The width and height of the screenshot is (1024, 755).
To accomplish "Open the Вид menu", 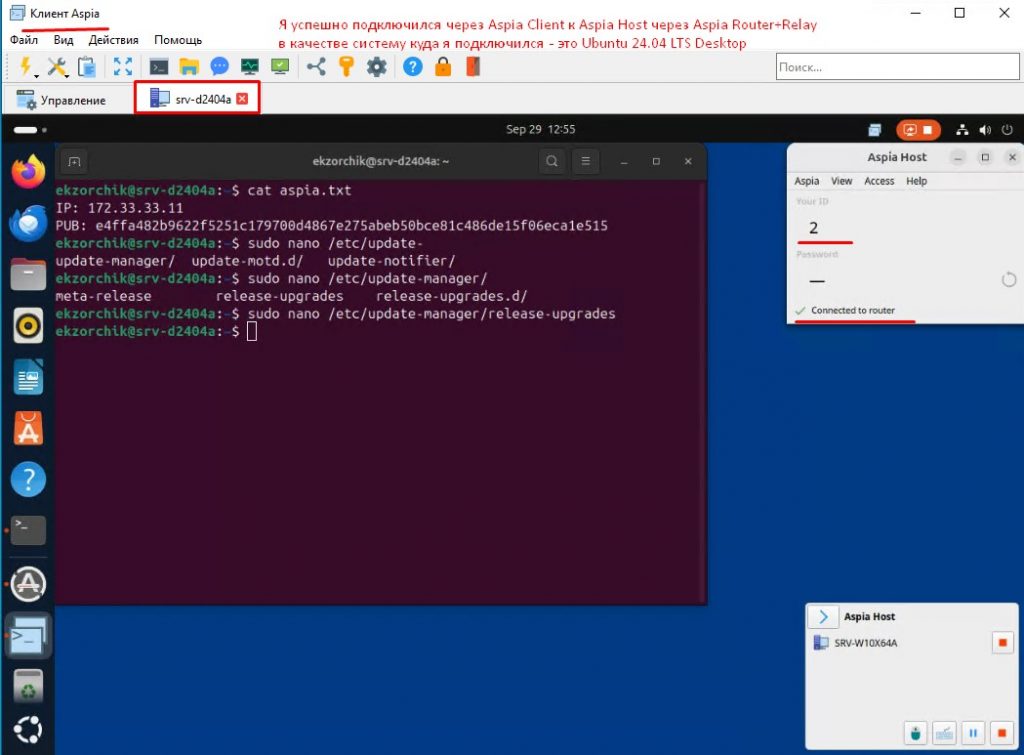I will point(63,40).
